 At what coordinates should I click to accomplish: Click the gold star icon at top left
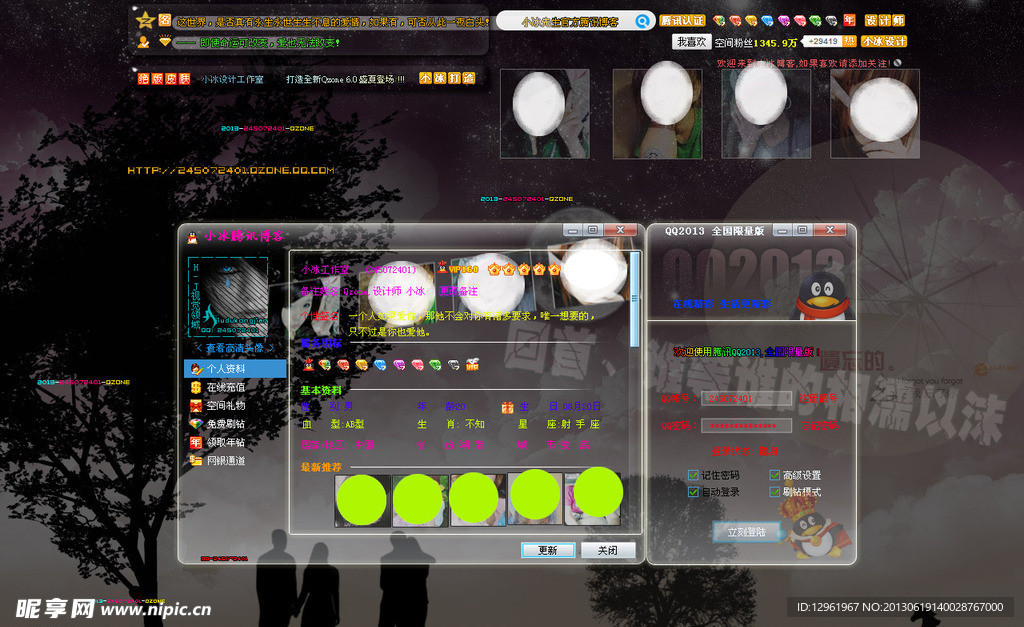point(145,20)
